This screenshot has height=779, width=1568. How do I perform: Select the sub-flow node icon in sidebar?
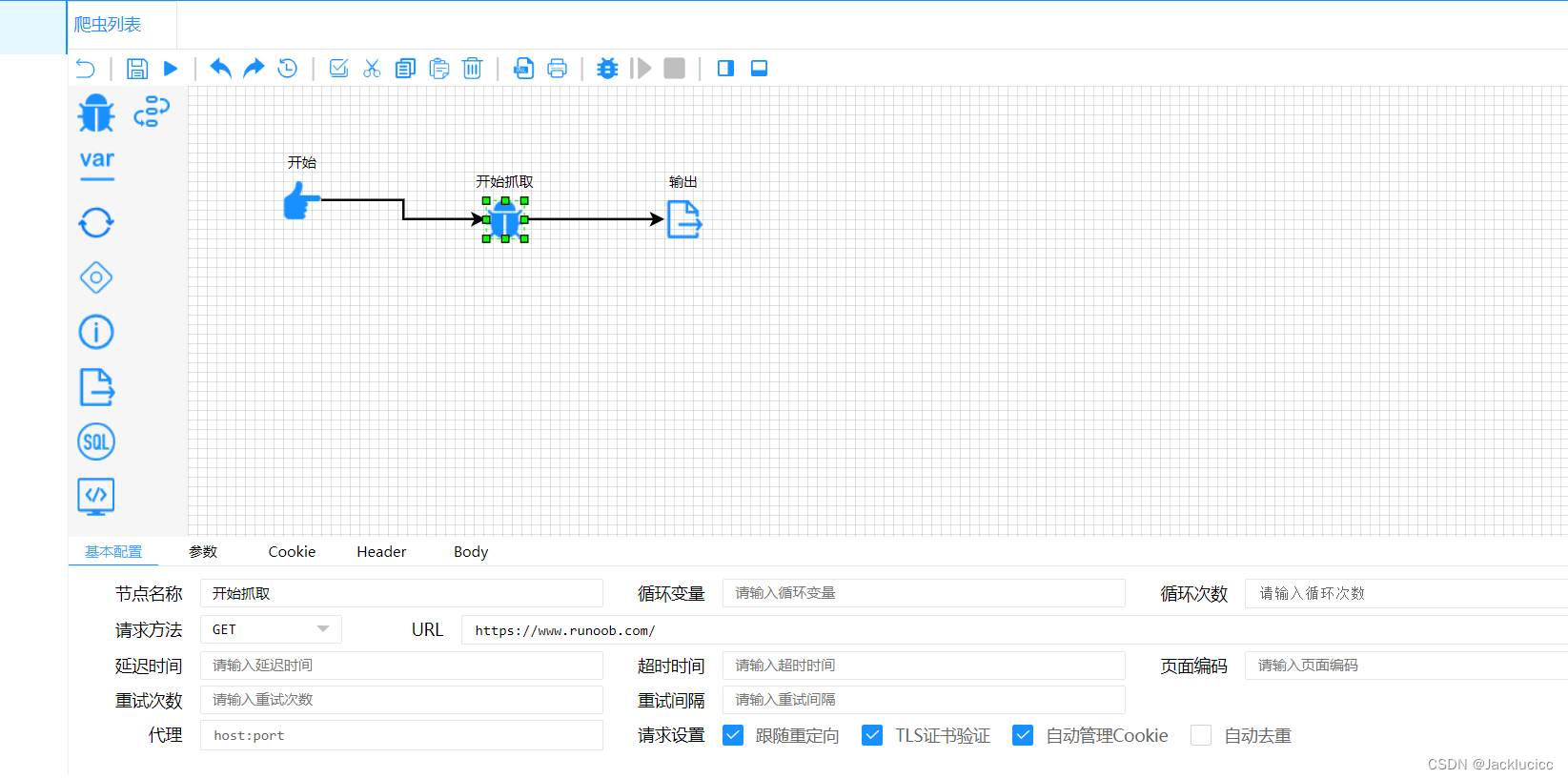tap(152, 112)
